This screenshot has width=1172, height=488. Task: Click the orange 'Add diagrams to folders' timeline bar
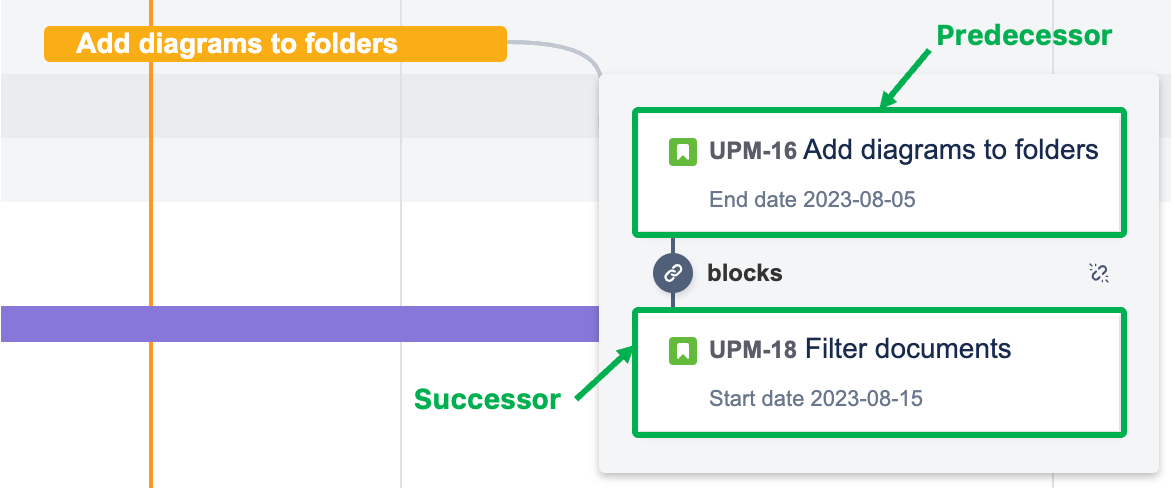(x=275, y=44)
